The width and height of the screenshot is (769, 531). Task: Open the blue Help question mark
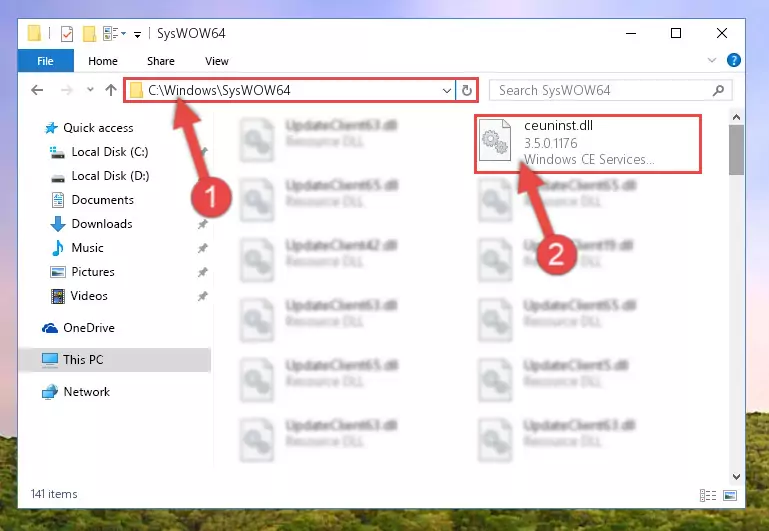[x=734, y=60]
